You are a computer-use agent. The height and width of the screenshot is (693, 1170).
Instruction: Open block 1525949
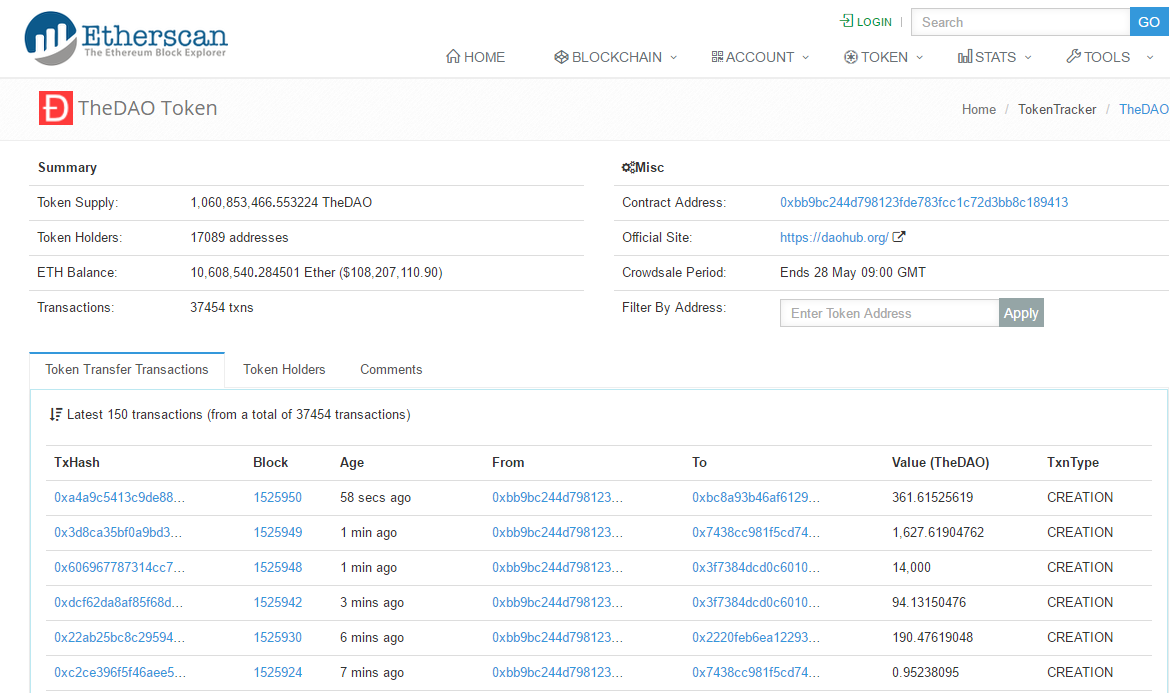278,533
